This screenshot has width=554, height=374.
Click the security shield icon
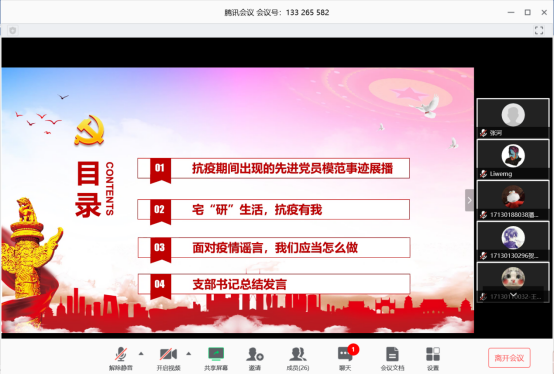coord(13,30)
